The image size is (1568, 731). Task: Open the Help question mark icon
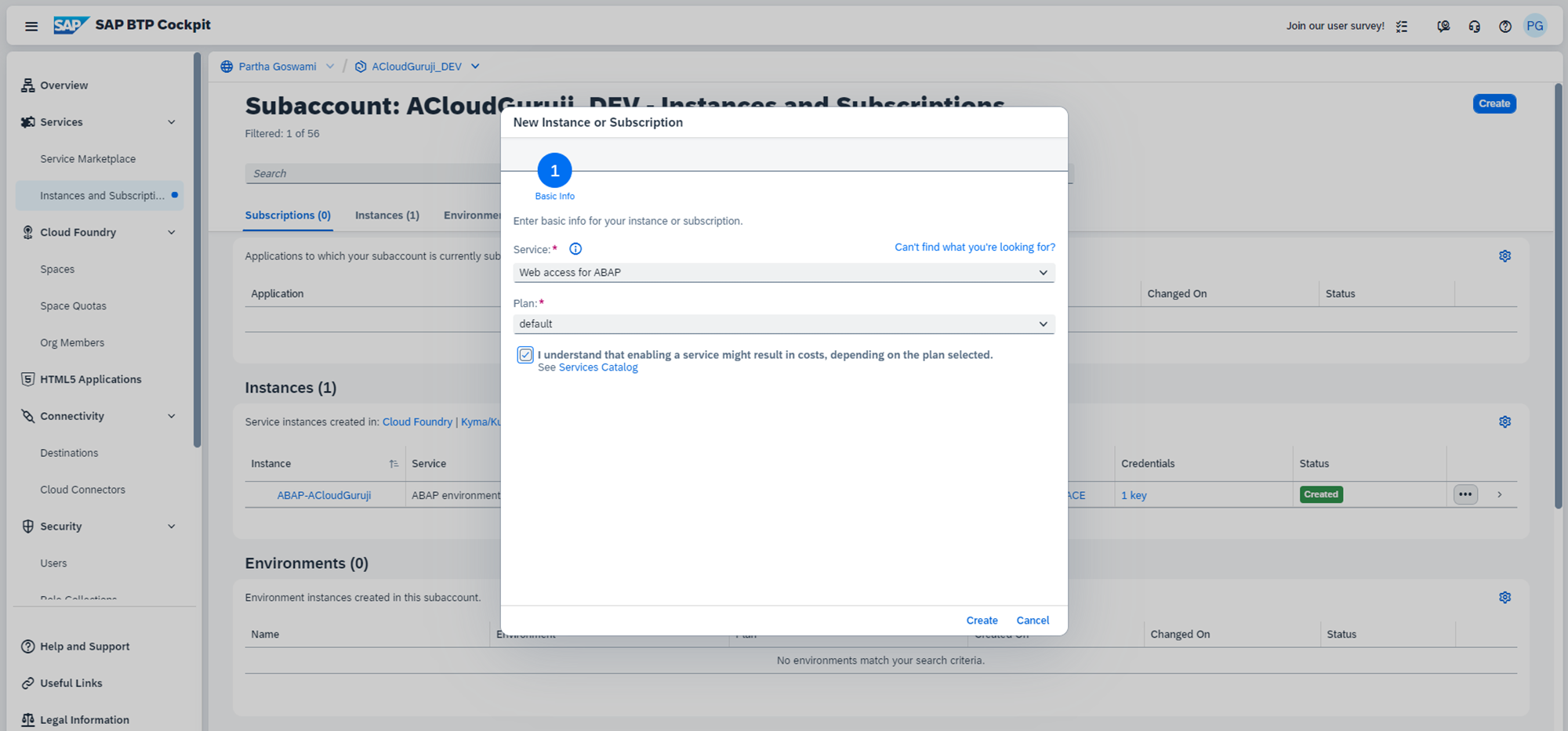click(1504, 26)
